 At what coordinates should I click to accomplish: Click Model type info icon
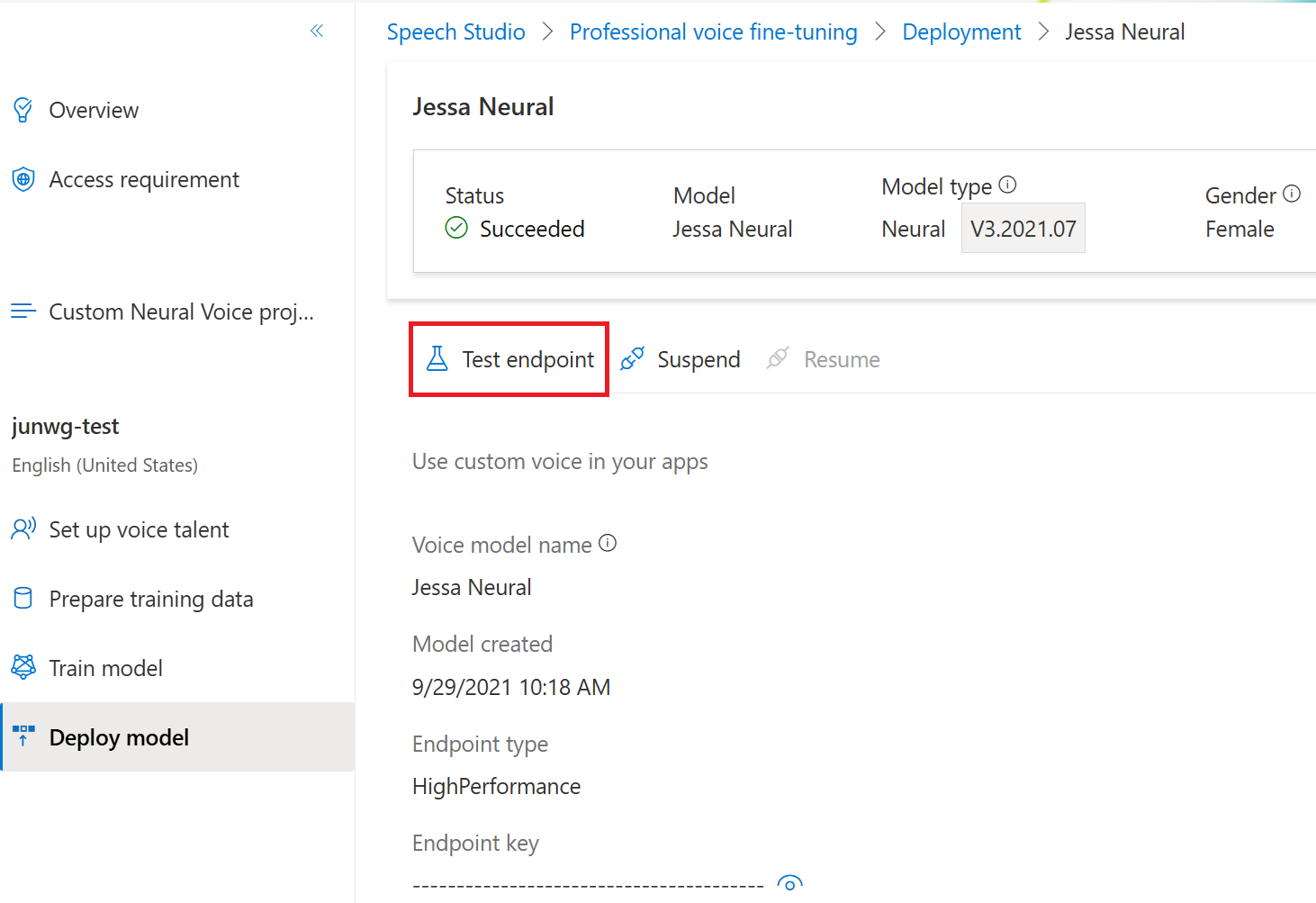1008,185
